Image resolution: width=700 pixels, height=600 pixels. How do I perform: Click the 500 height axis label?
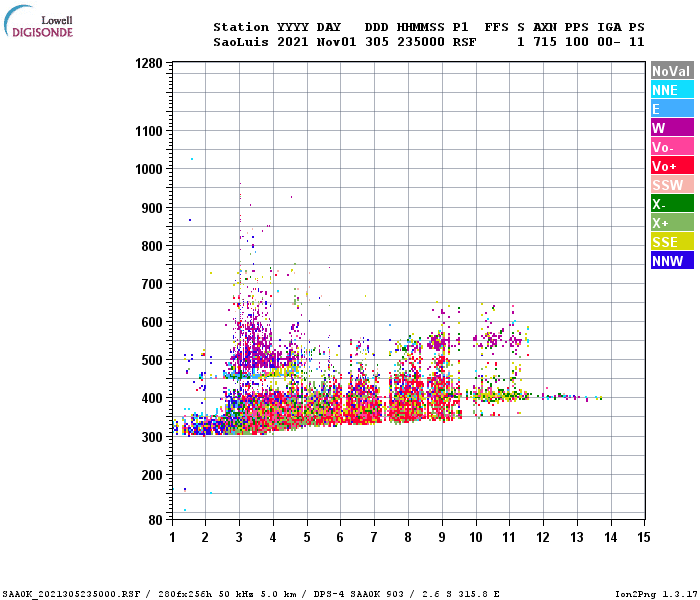[152, 360]
